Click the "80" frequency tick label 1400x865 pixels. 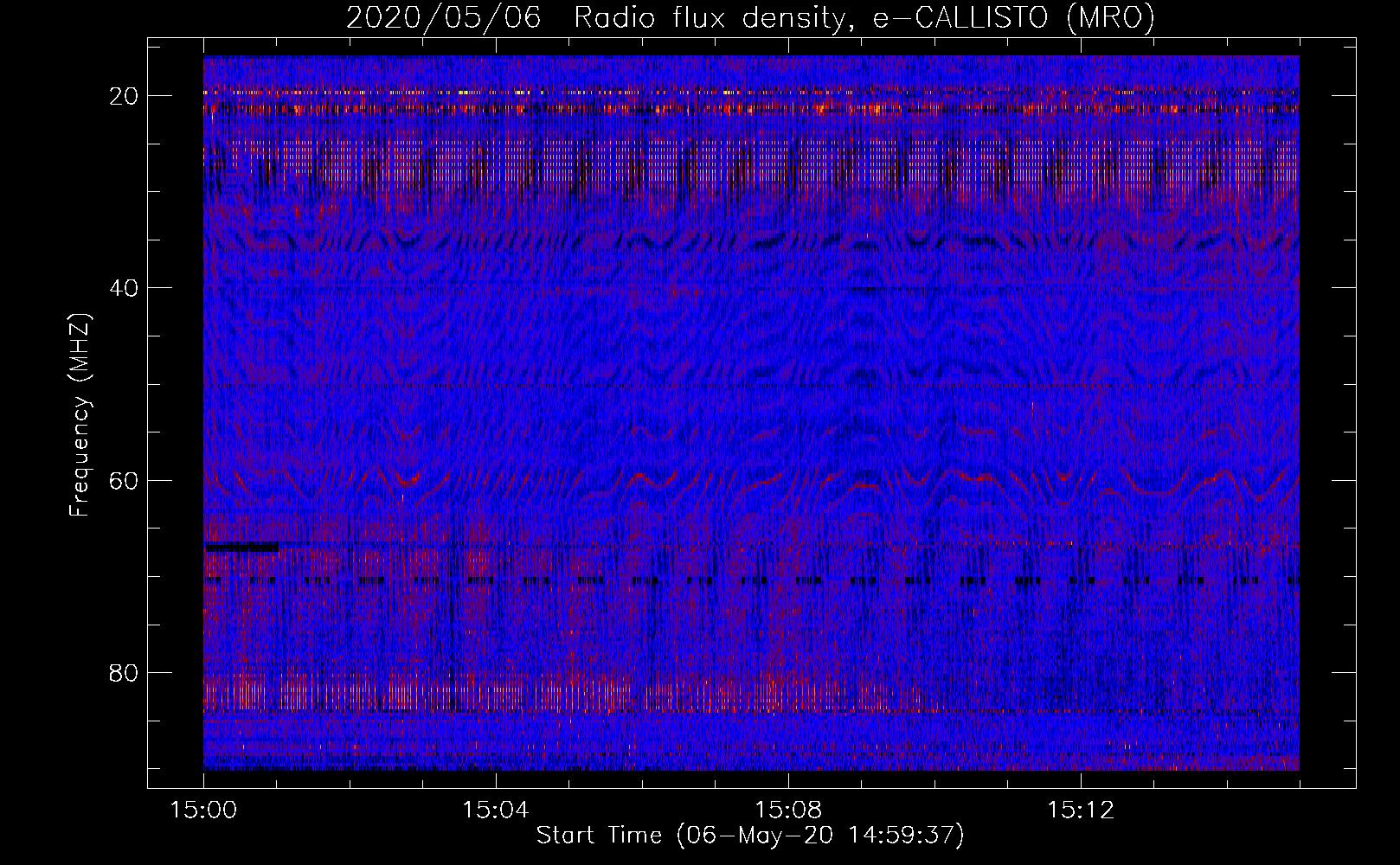point(124,673)
